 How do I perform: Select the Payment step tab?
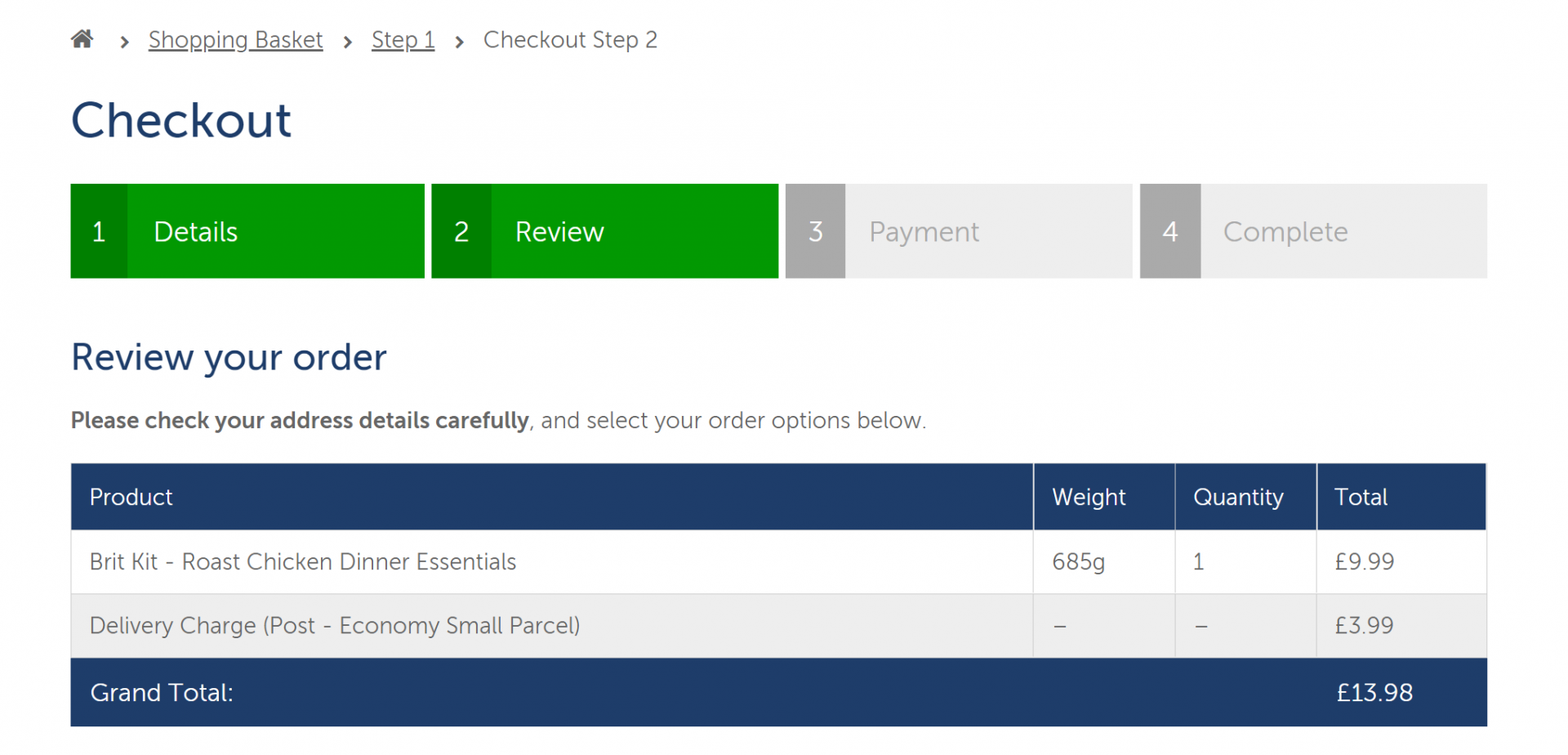click(x=959, y=231)
